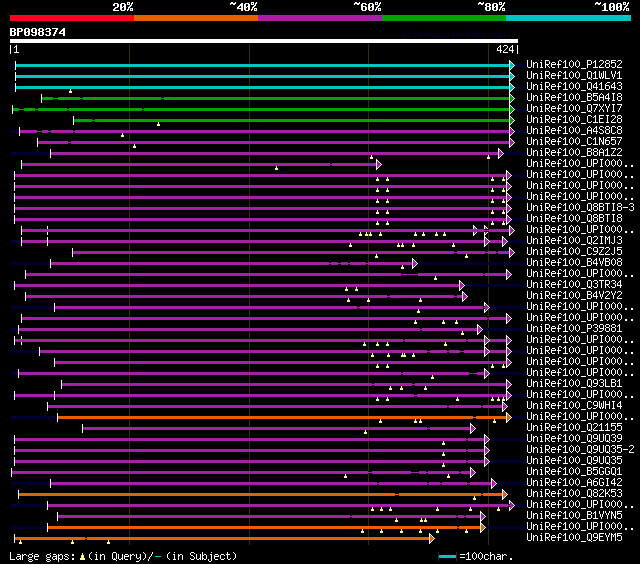The height and width of the screenshot is (564, 640).
Task: Select the UniRef100_Q3TR34 label
Action: coord(574,284)
